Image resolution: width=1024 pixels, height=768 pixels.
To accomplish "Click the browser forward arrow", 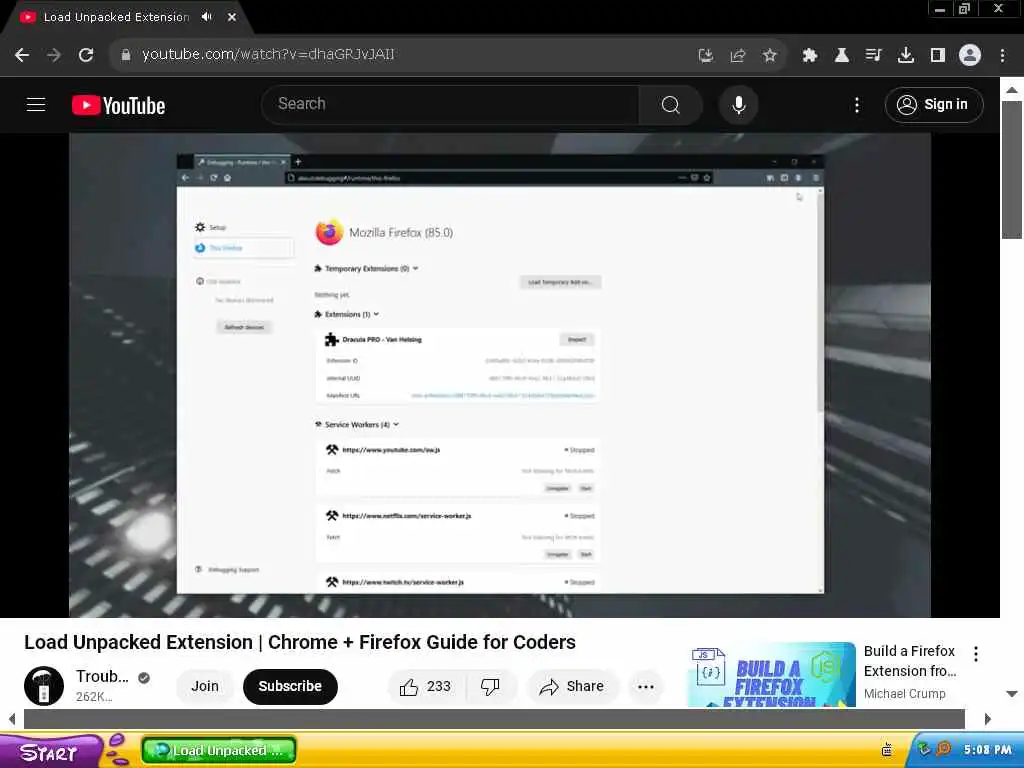I will (54, 55).
